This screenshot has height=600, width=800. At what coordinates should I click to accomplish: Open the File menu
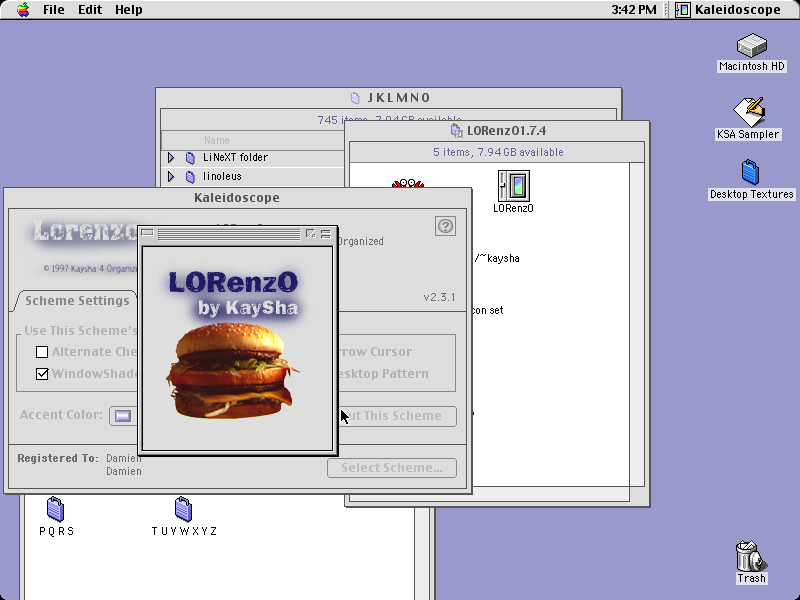click(x=54, y=9)
